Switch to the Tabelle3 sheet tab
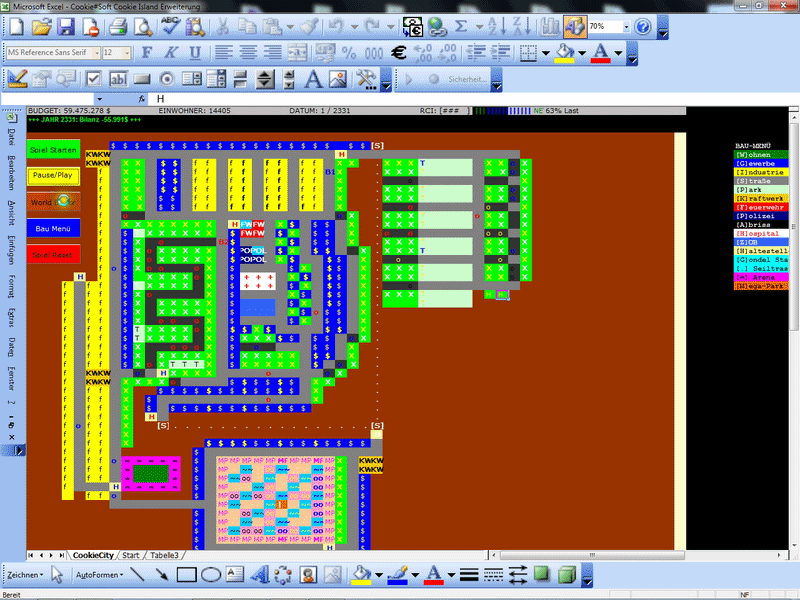 [x=164, y=556]
